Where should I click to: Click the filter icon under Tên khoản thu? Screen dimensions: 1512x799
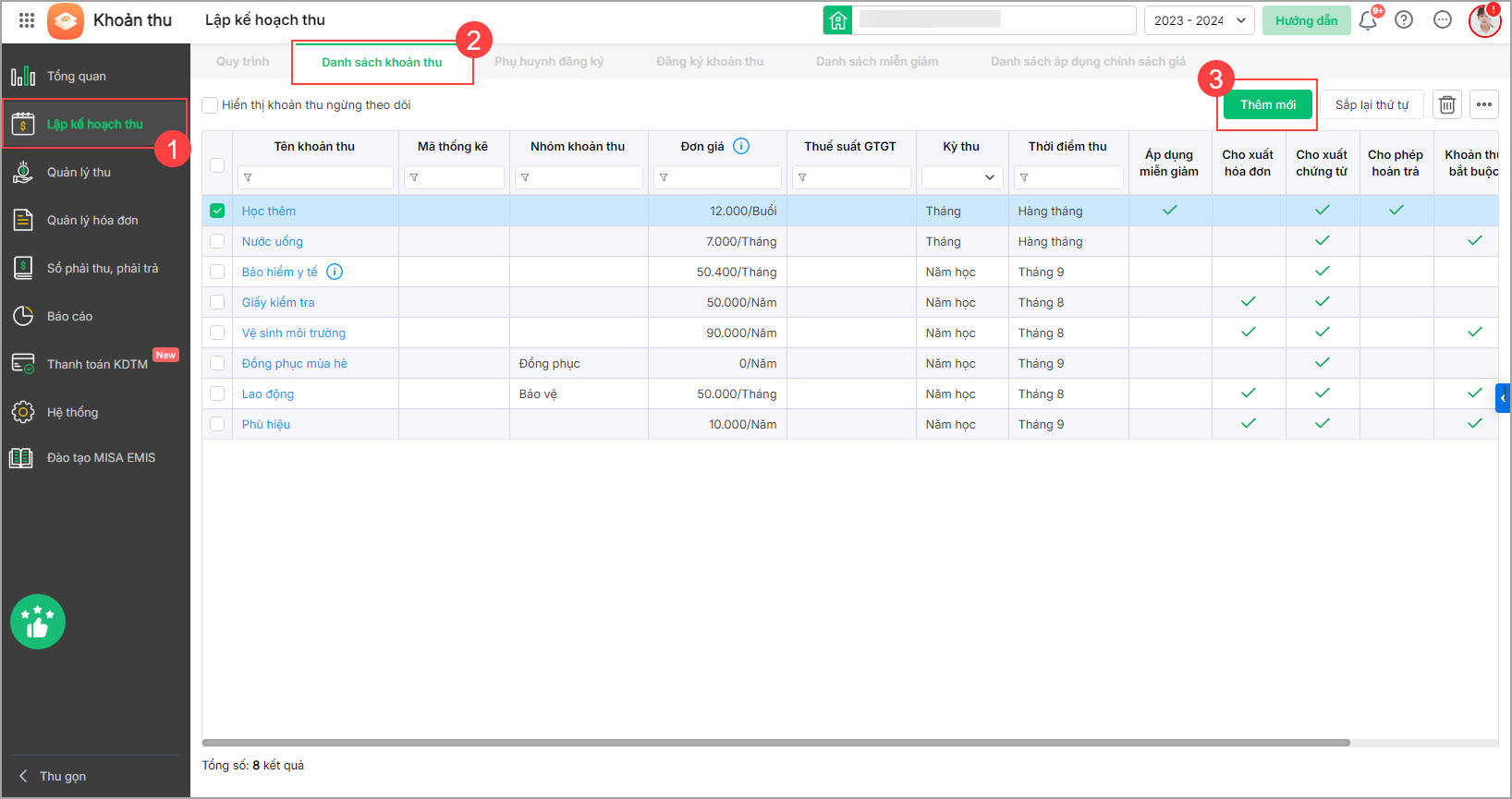[x=248, y=177]
